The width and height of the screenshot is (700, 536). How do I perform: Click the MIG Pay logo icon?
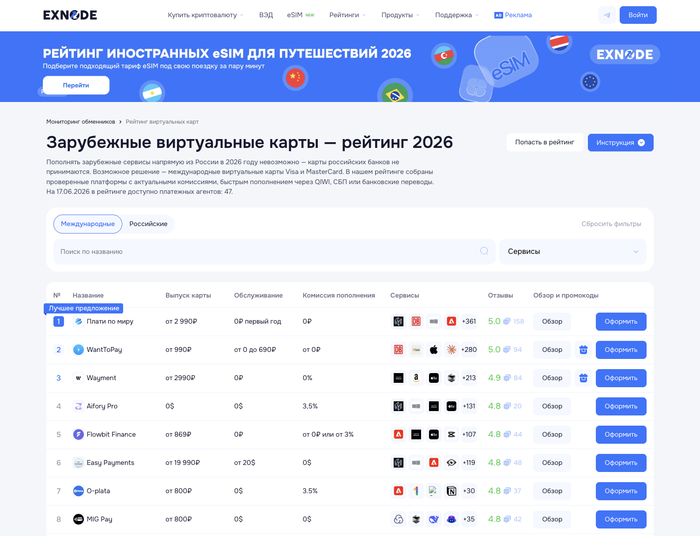click(78, 519)
